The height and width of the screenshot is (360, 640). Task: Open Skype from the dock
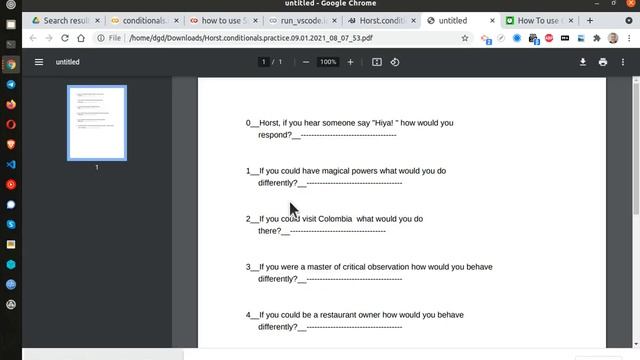(x=11, y=224)
